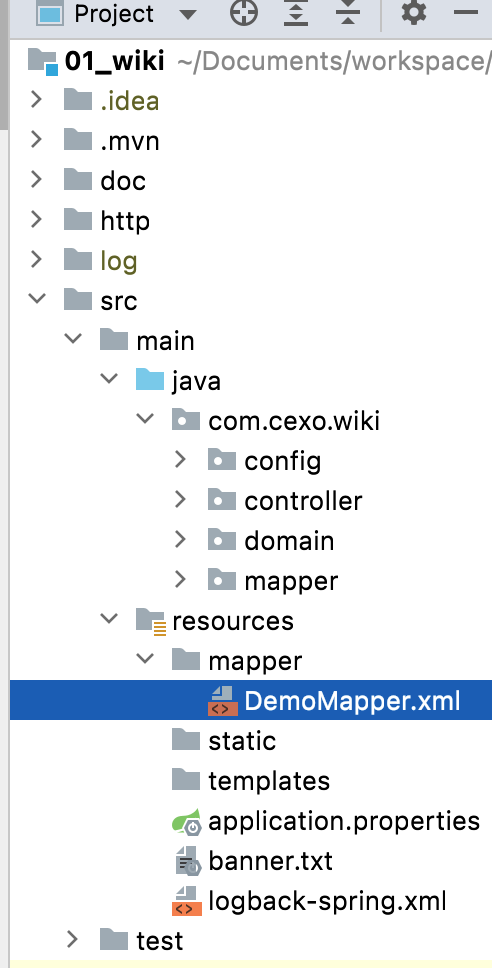Collapse the com.cexo.wiki package chevron
Image resolution: width=492 pixels, height=968 pixels.
pyautogui.click(x=145, y=419)
